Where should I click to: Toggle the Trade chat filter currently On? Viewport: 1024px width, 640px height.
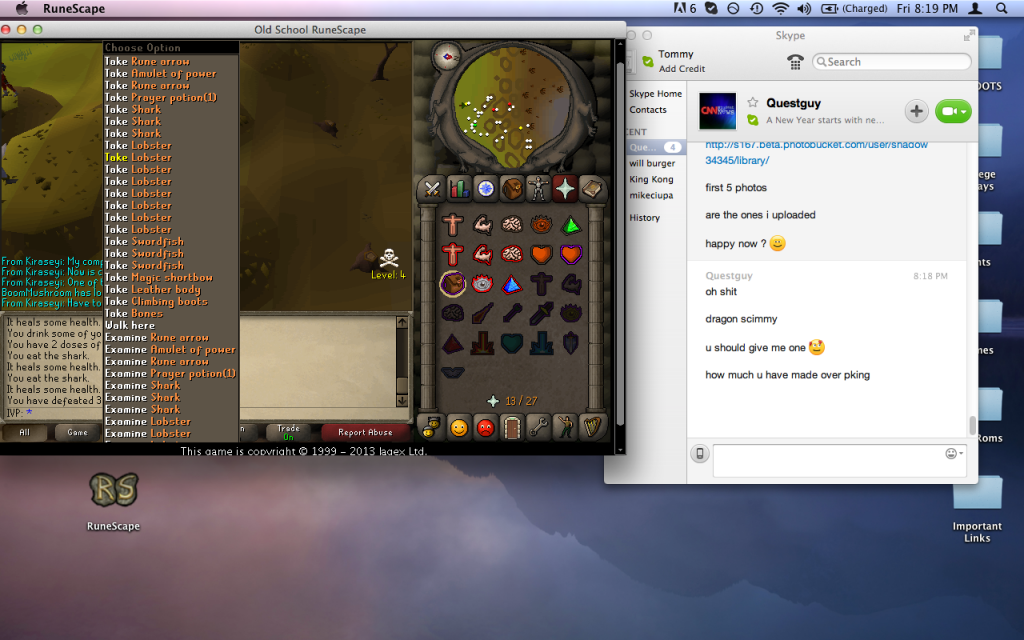click(x=288, y=432)
